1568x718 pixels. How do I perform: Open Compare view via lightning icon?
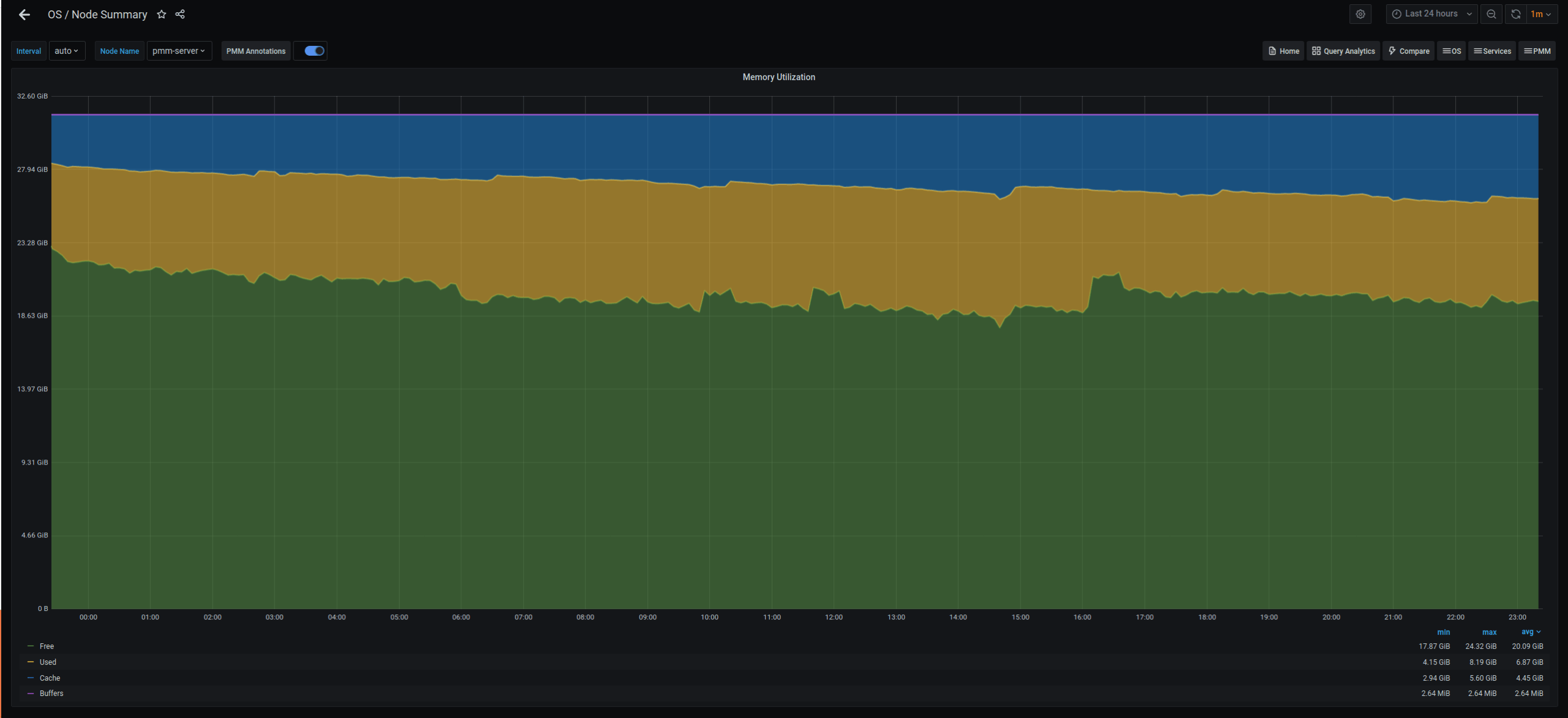pos(1408,51)
